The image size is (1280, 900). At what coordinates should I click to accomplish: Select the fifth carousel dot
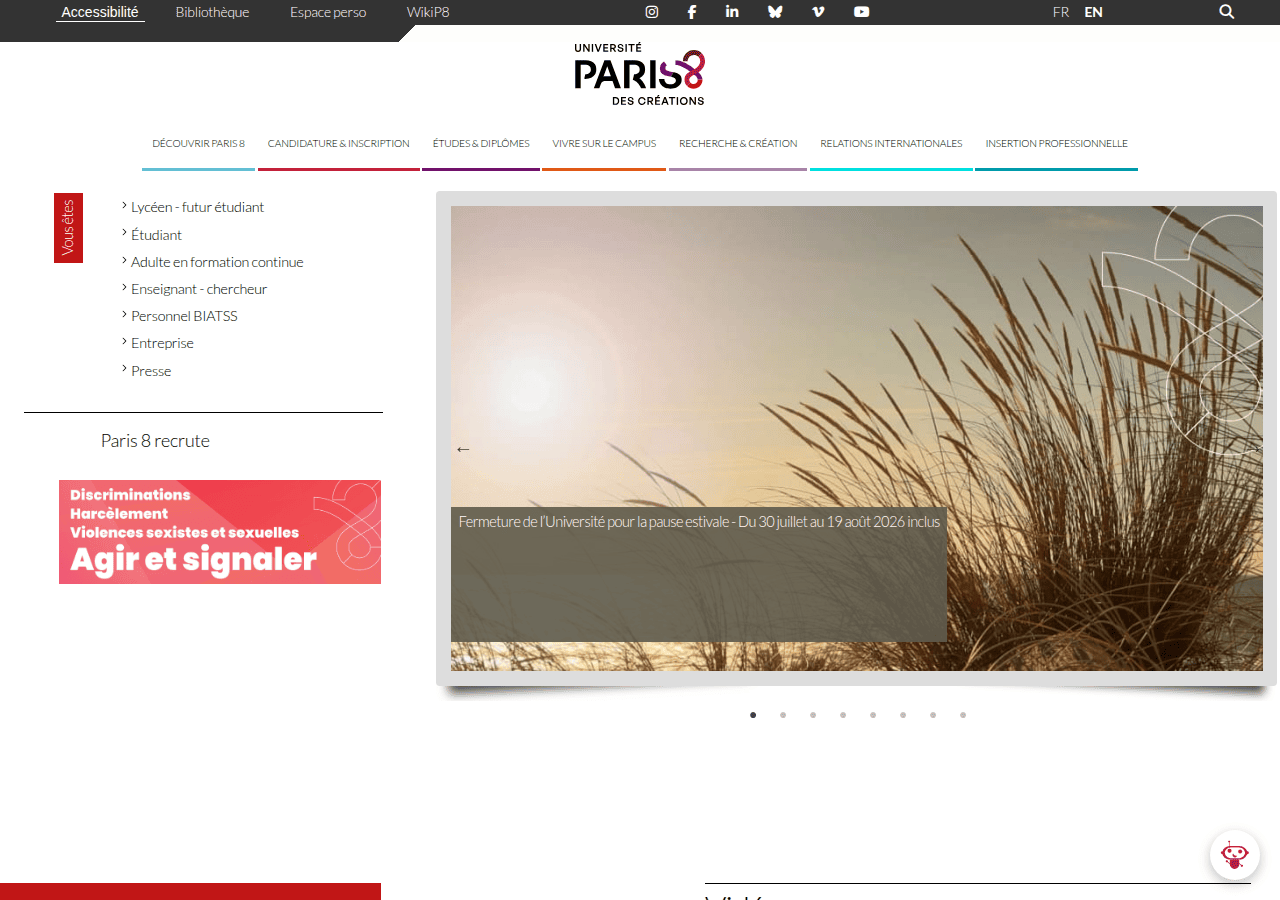[x=873, y=715]
